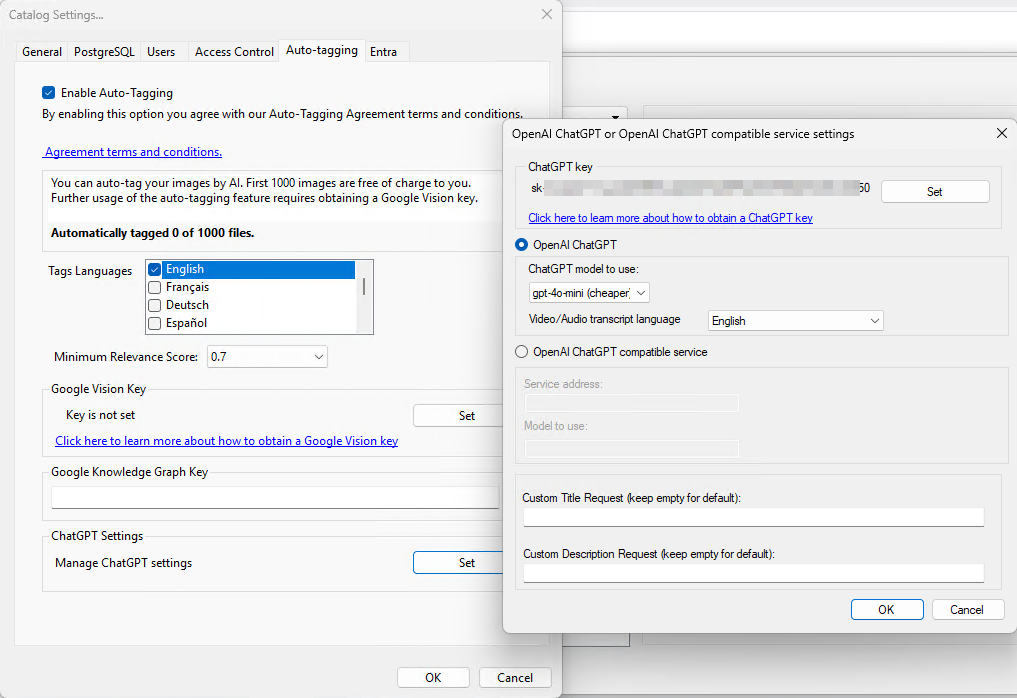The height and width of the screenshot is (698, 1017).
Task: Uncheck Enable Auto-Tagging checkbox
Action: (49, 93)
